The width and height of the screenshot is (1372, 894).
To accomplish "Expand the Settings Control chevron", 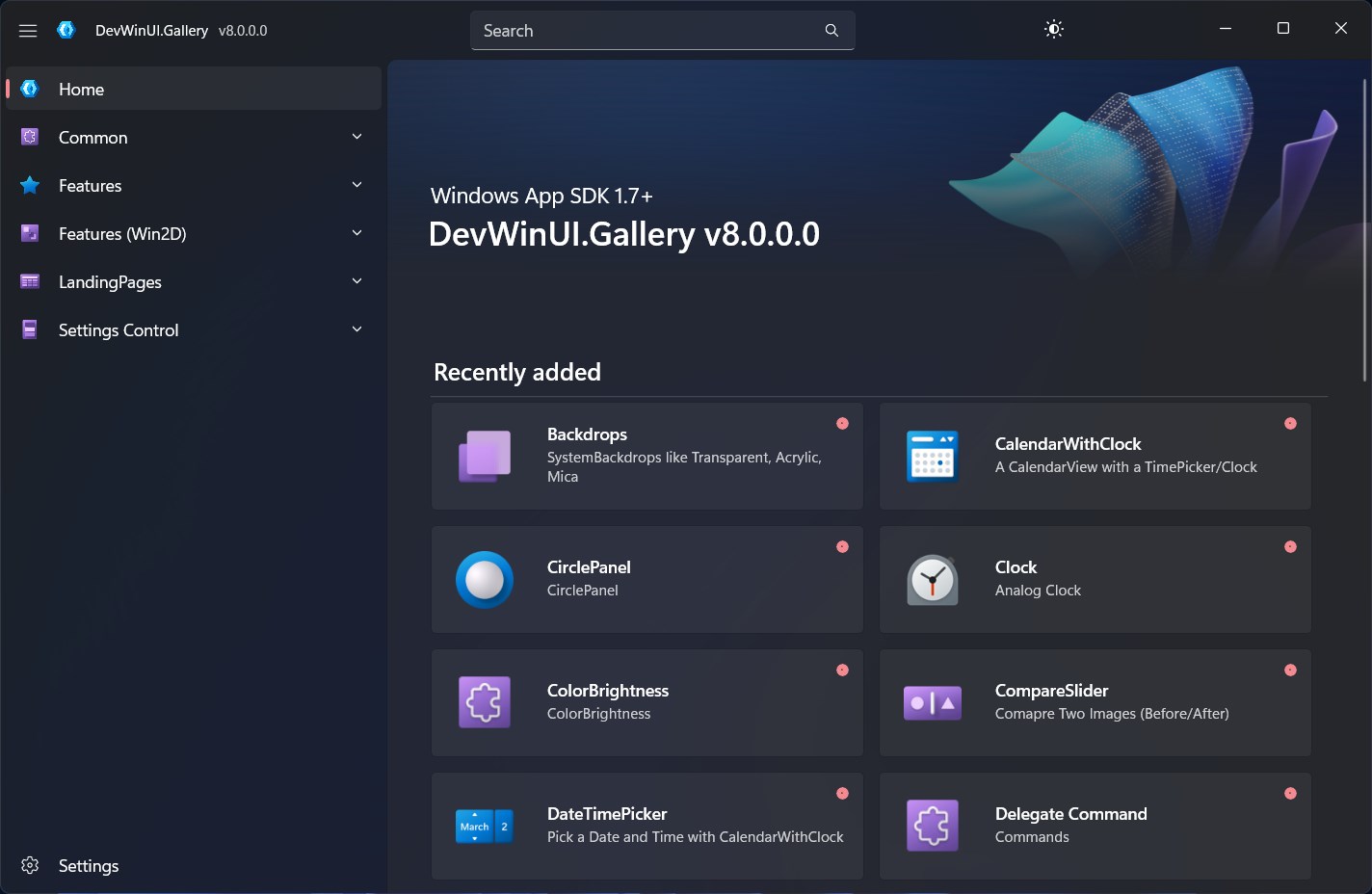I will [357, 329].
